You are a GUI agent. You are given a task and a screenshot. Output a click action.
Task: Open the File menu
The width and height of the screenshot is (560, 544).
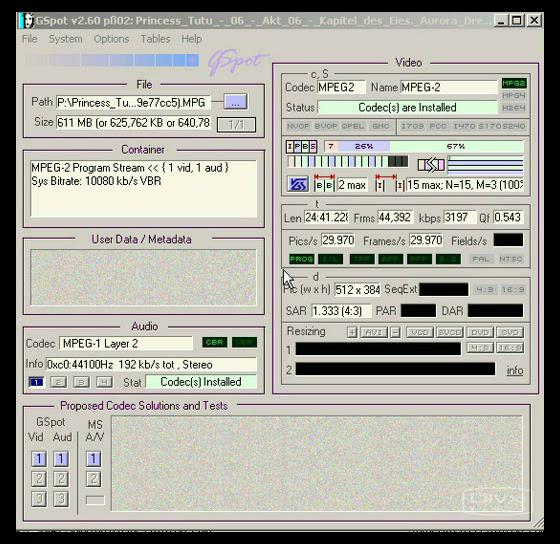click(x=29, y=39)
